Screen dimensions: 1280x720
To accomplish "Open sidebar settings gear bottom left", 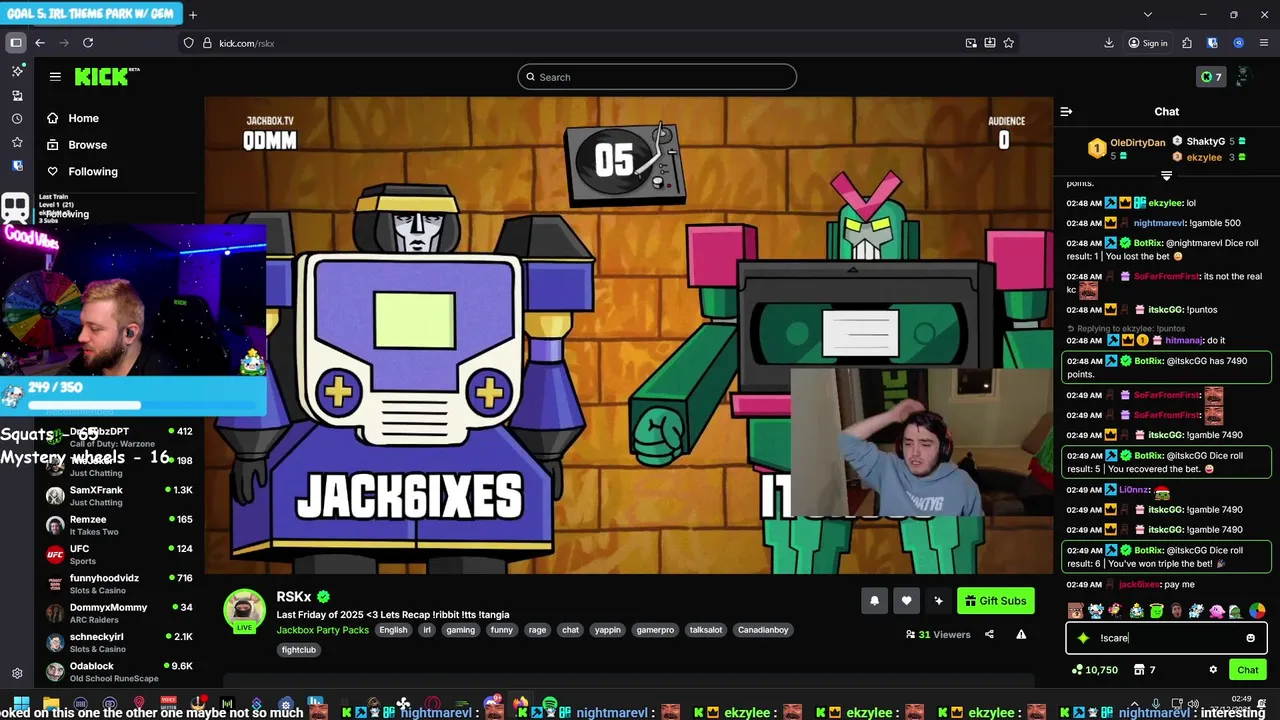I will 17,674.
